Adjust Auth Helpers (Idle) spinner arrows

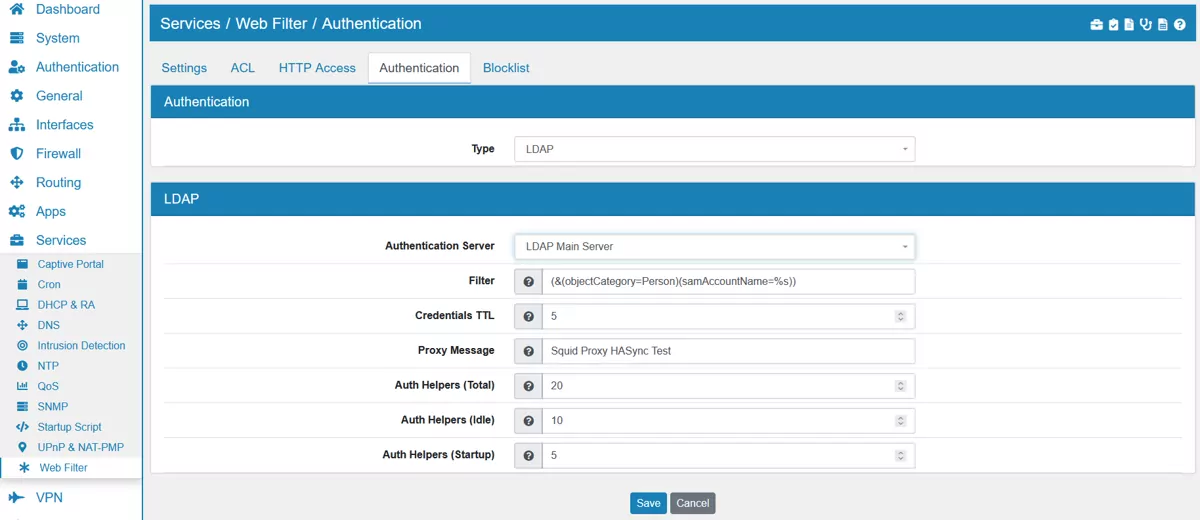900,421
